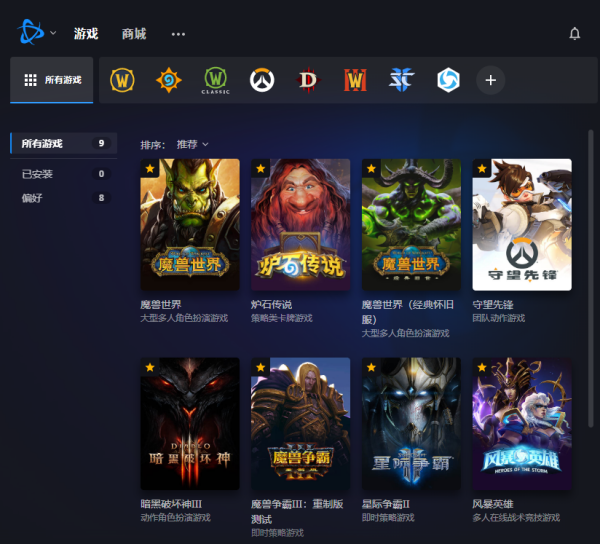Click 即时策略游戏 text under 星际争霸II
Image resolution: width=600 pixels, height=544 pixels.
click(388, 518)
